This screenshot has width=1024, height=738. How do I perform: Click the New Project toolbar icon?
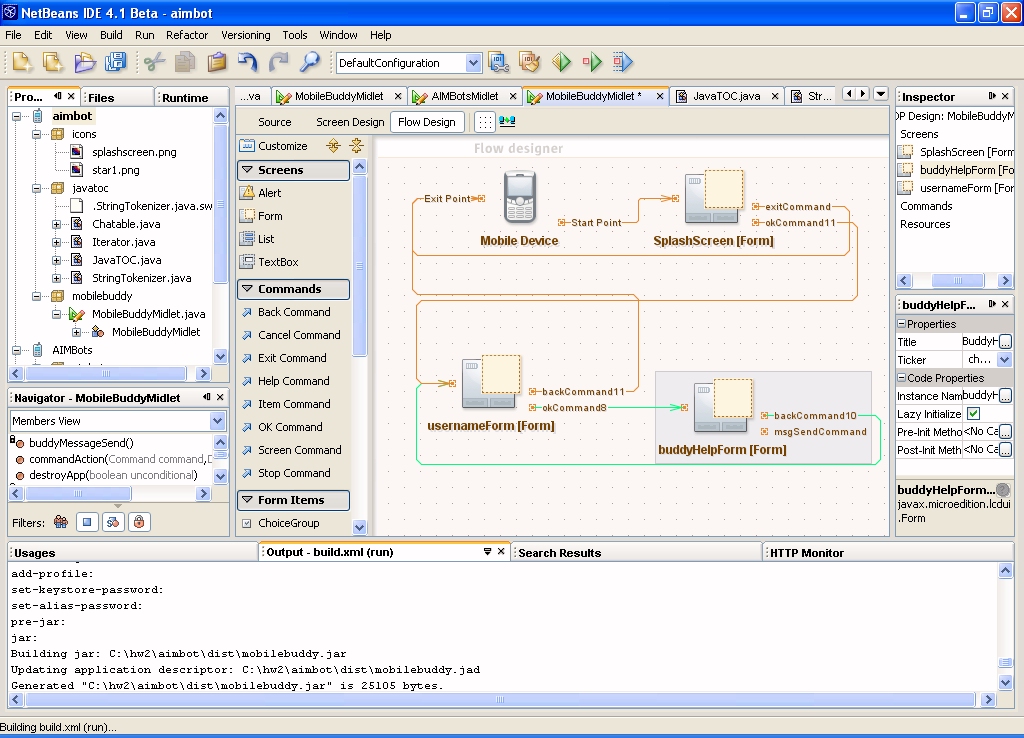52,62
